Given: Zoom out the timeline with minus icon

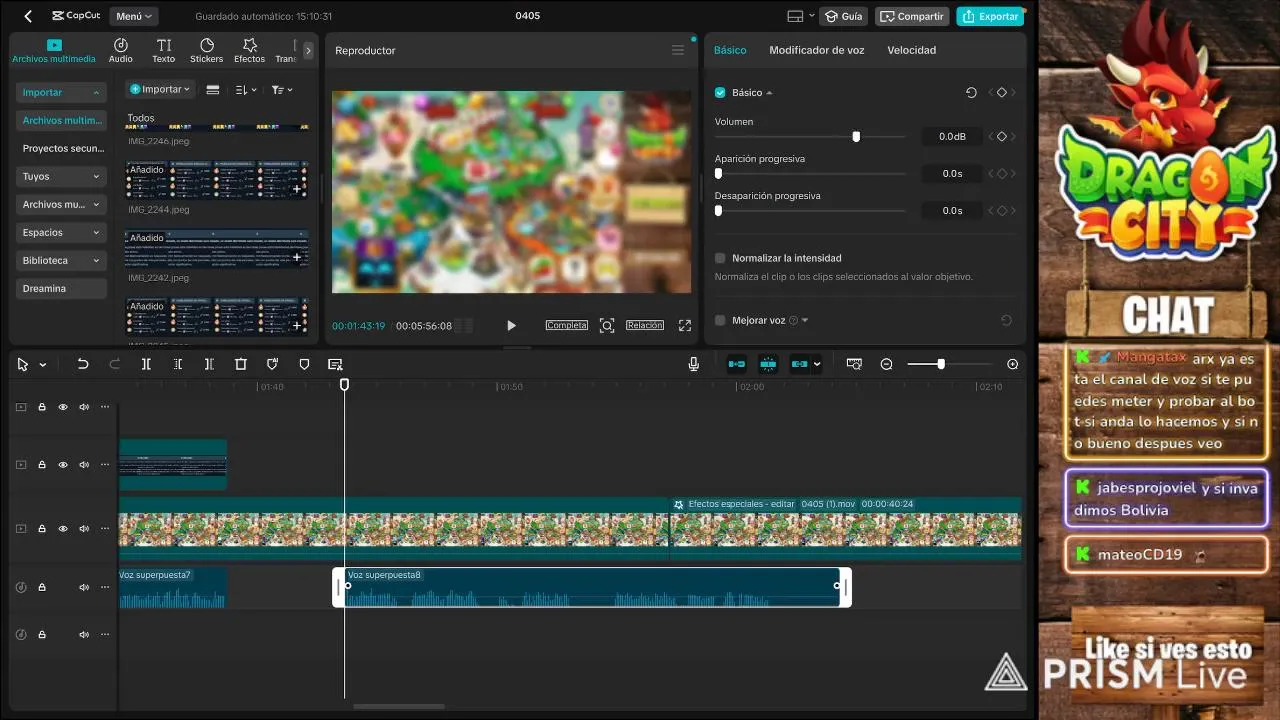Looking at the screenshot, I should (x=886, y=364).
